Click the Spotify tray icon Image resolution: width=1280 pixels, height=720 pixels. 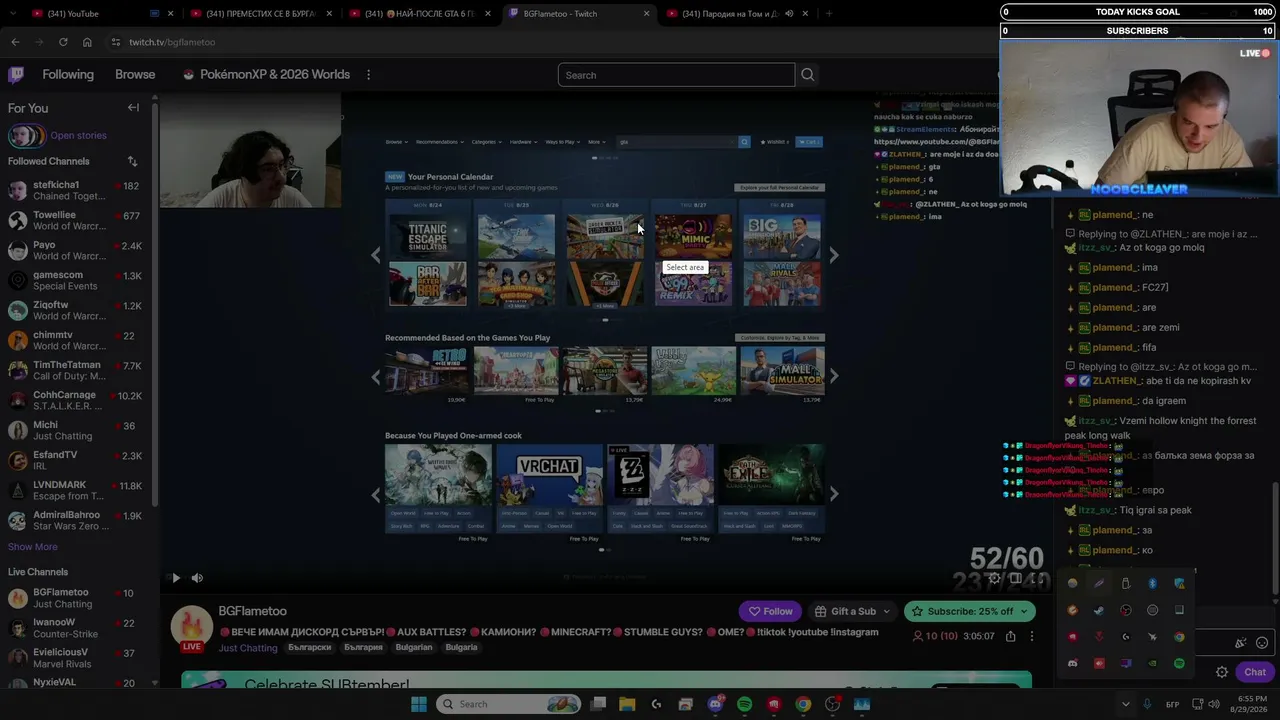pos(1179,663)
